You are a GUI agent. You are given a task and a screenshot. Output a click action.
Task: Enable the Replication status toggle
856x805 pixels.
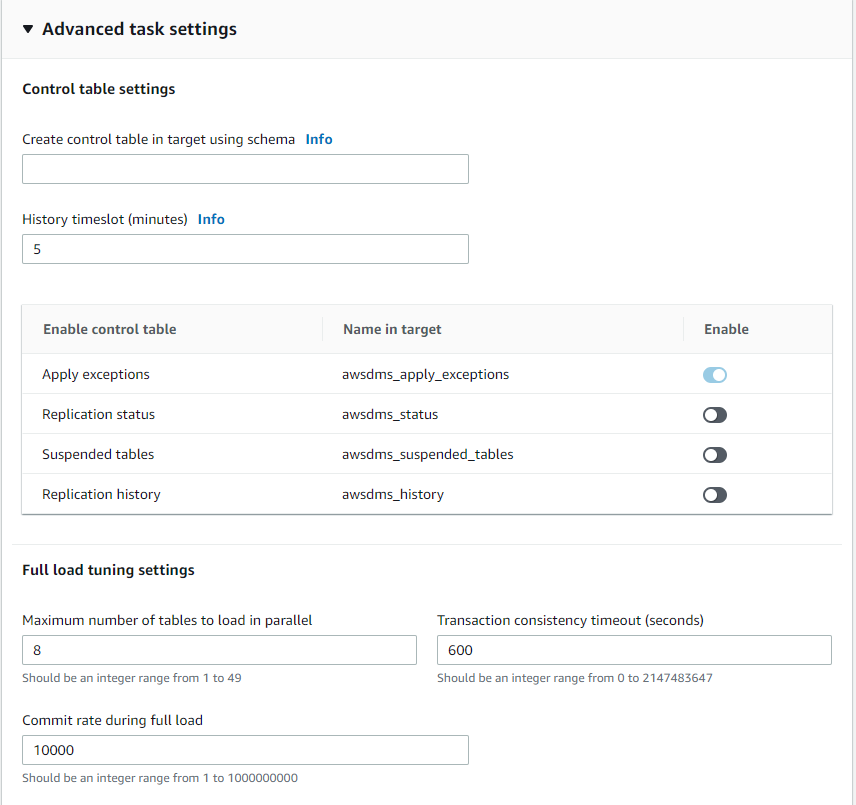coord(715,415)
